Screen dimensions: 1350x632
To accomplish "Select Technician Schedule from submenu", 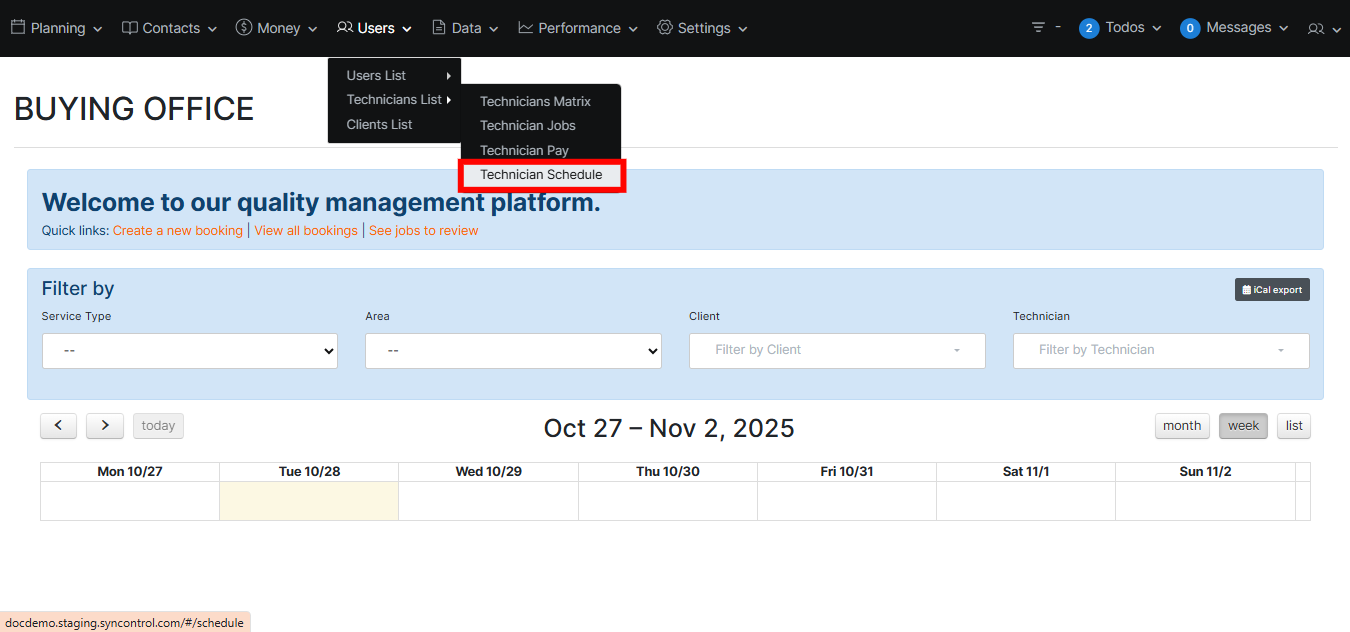I will click(x=541, y=175).
